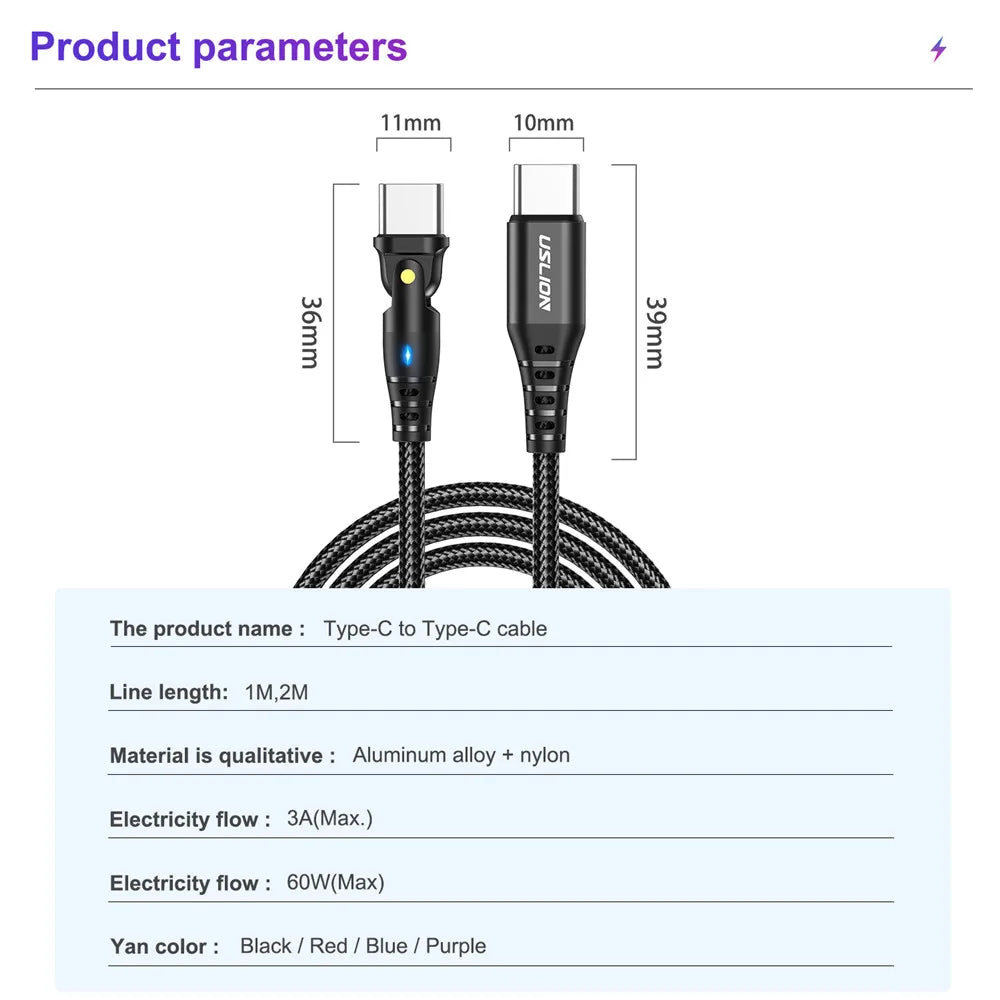Click the 11mm width label
Viewport: 1000px width, 1000px height.
coord(411,122)
